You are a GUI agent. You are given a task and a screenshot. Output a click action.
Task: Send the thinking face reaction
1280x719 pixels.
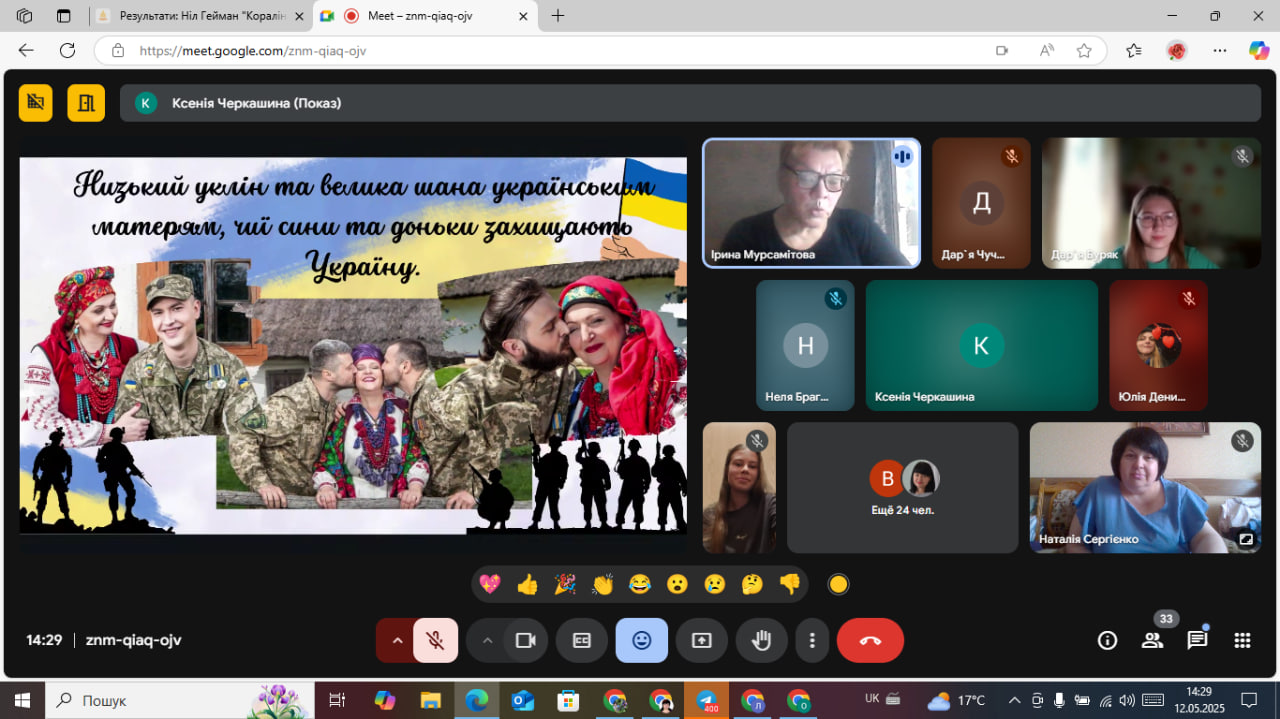(x=752, y=584)
